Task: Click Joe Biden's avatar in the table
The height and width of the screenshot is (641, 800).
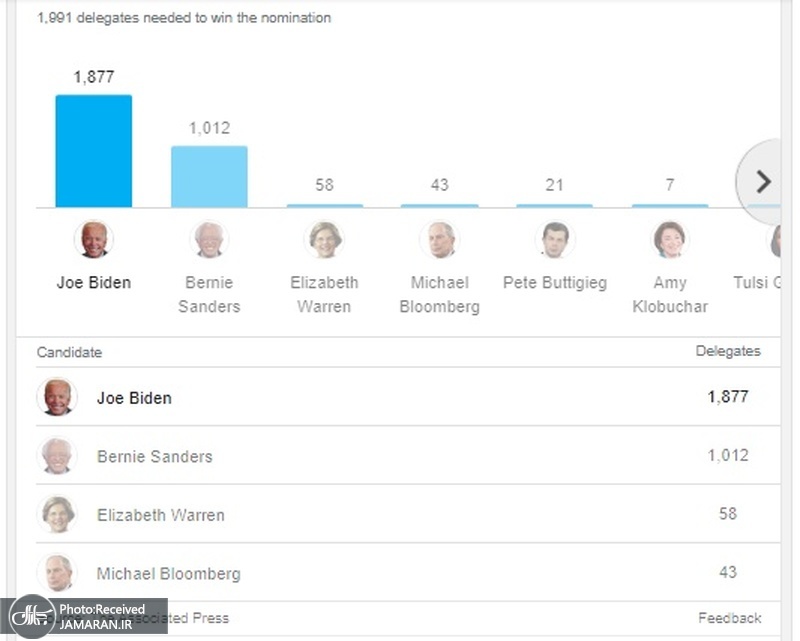Action: click(x=57, y=397)
